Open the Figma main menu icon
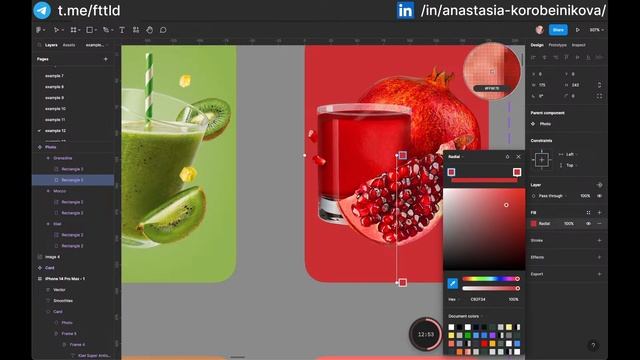This screenshot has height=360, width=640. click(39, 30)
